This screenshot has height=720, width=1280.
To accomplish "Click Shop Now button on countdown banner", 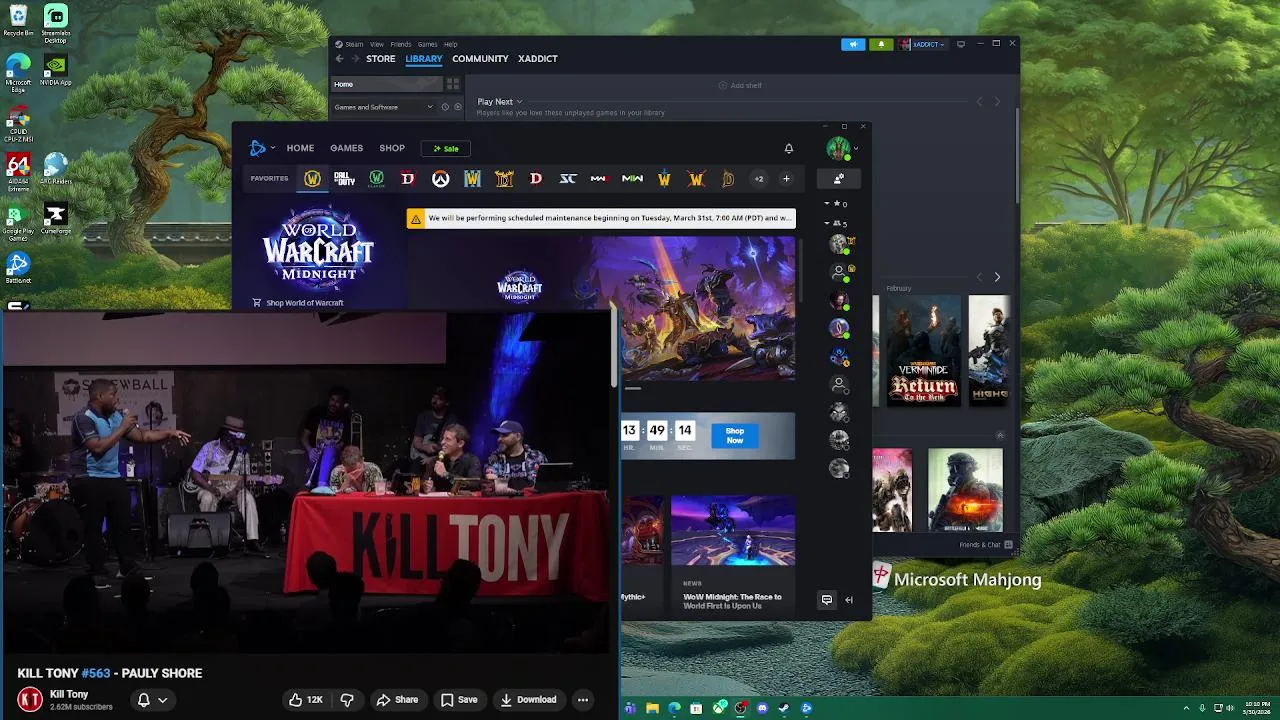I will pos(735,436).
